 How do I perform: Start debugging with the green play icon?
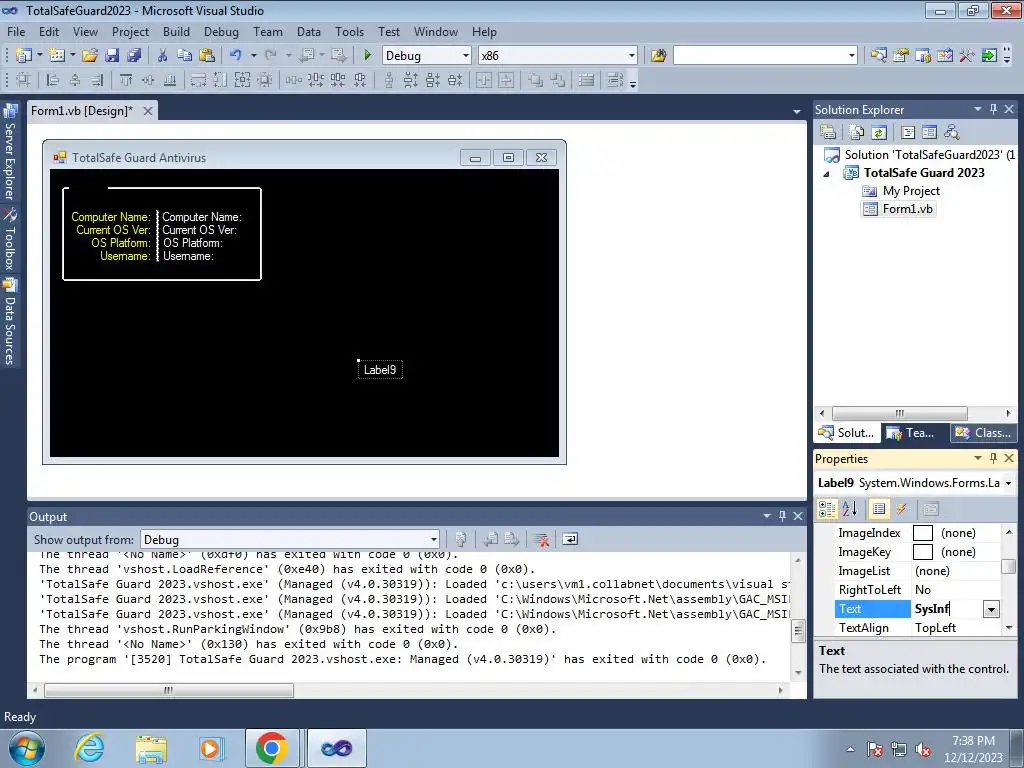pos(368,56)
